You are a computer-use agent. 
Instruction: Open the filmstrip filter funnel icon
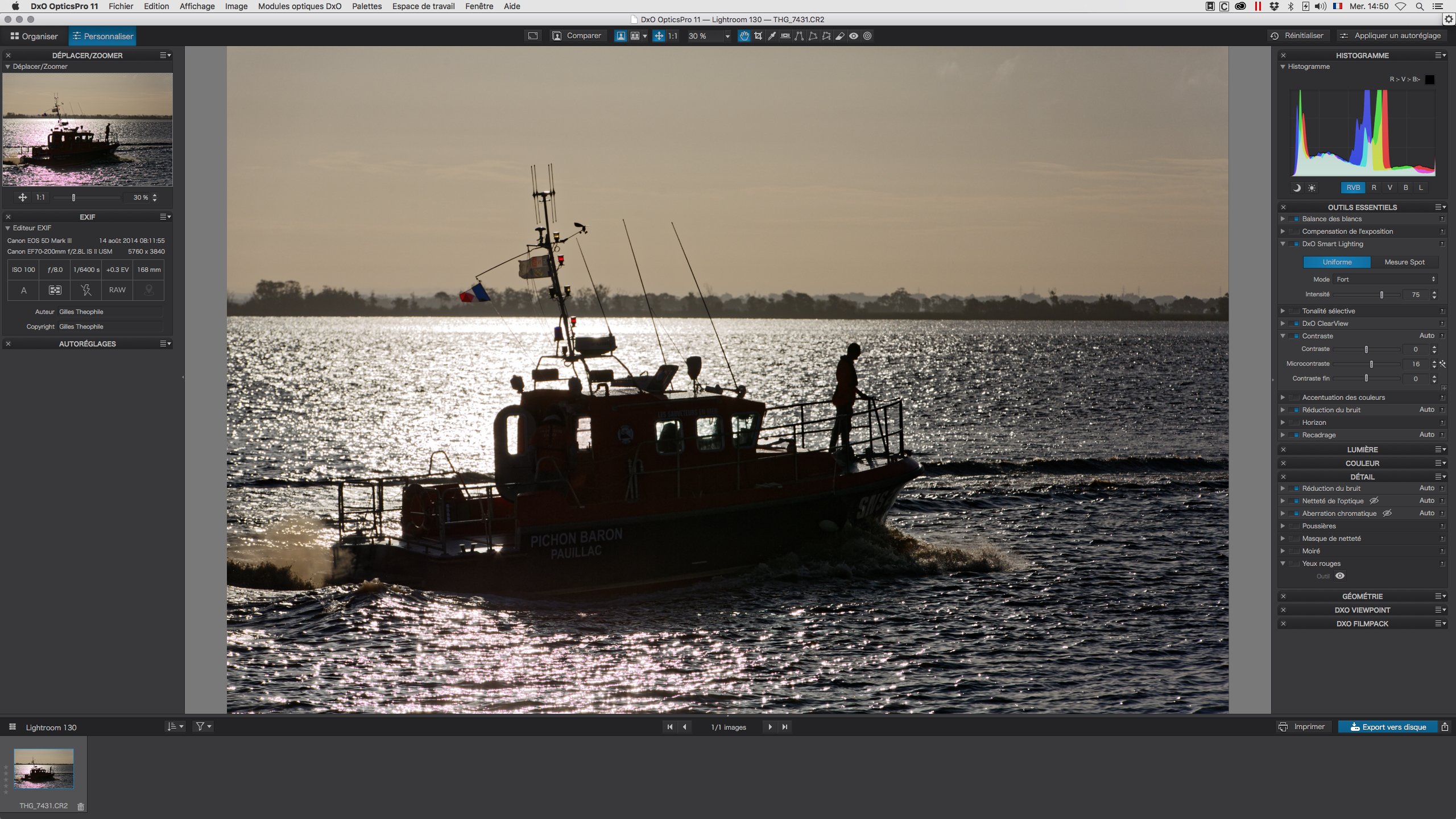coord(203,727)
